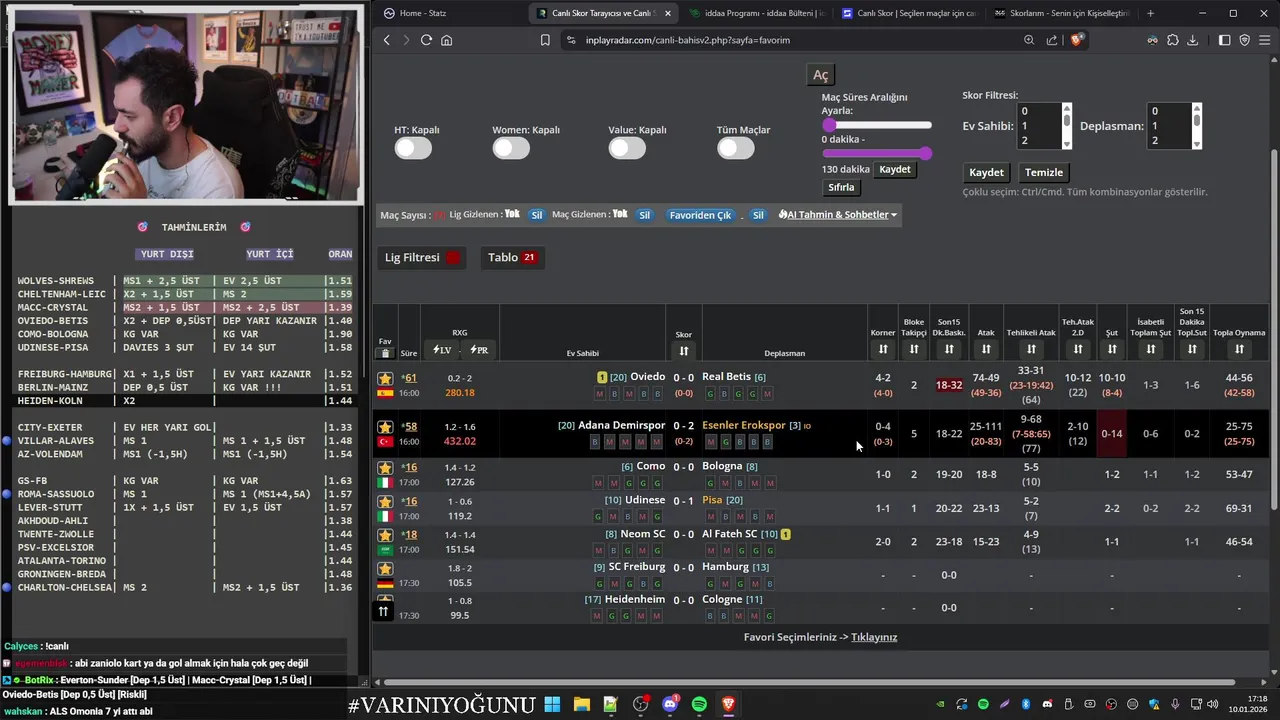The width and height of the screenshot is (1280, 720).
Task: Sort the table by Korner column
Action: pyautogui.click(x=883, y=349)
